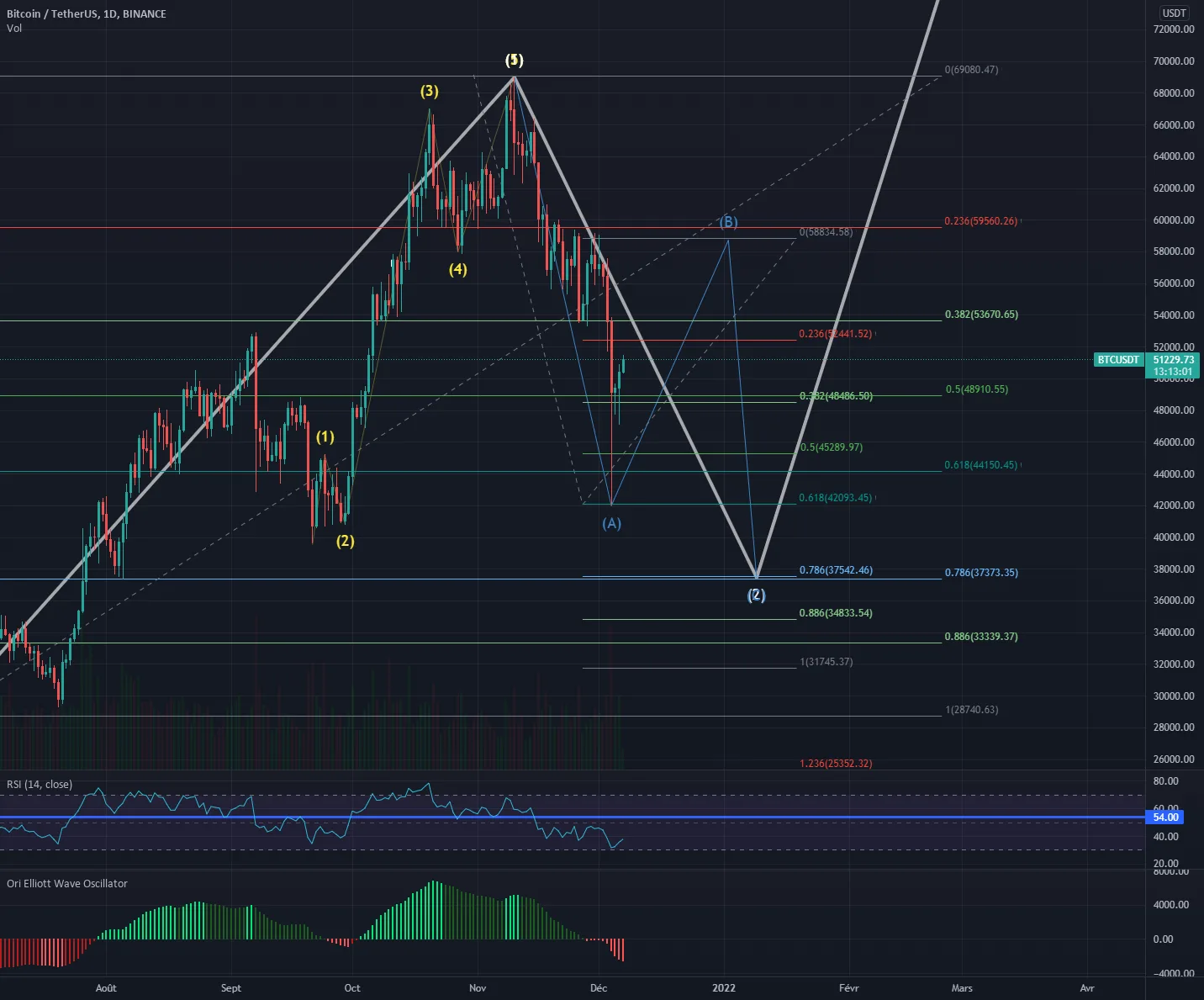Click the 2022 date on time axis
Screen dimensions: 1204x1000
pos(724,988)
